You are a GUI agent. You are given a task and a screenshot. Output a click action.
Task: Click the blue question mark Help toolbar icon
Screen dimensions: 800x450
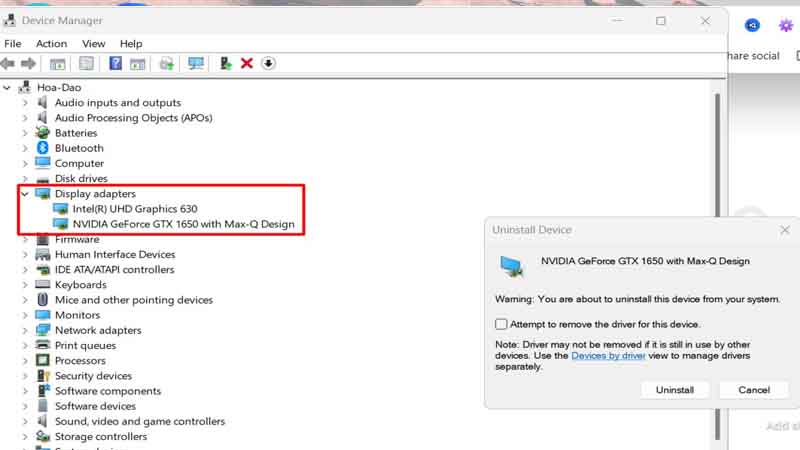(x=116, y=63)
